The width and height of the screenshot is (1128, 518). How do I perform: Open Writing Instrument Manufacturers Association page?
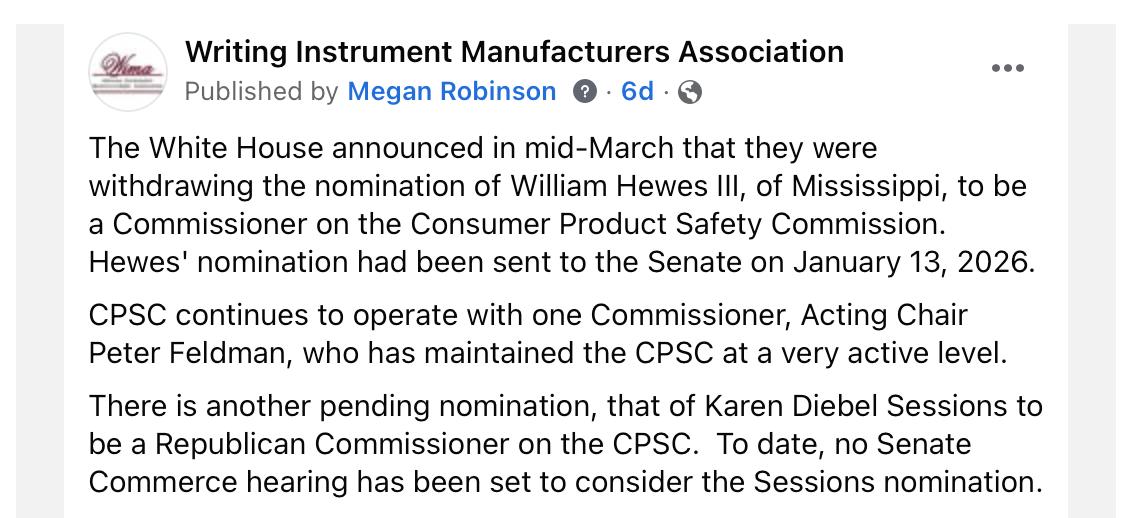[514, 52]
